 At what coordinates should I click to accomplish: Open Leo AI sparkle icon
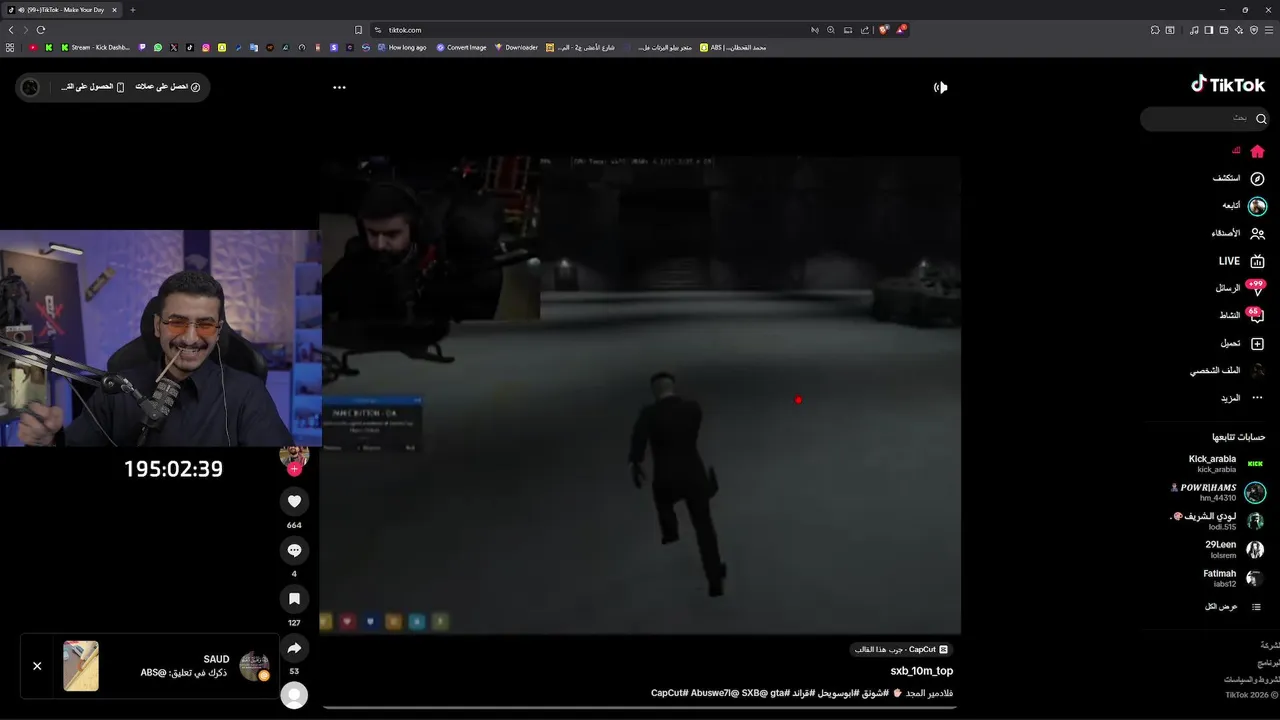1239,30
